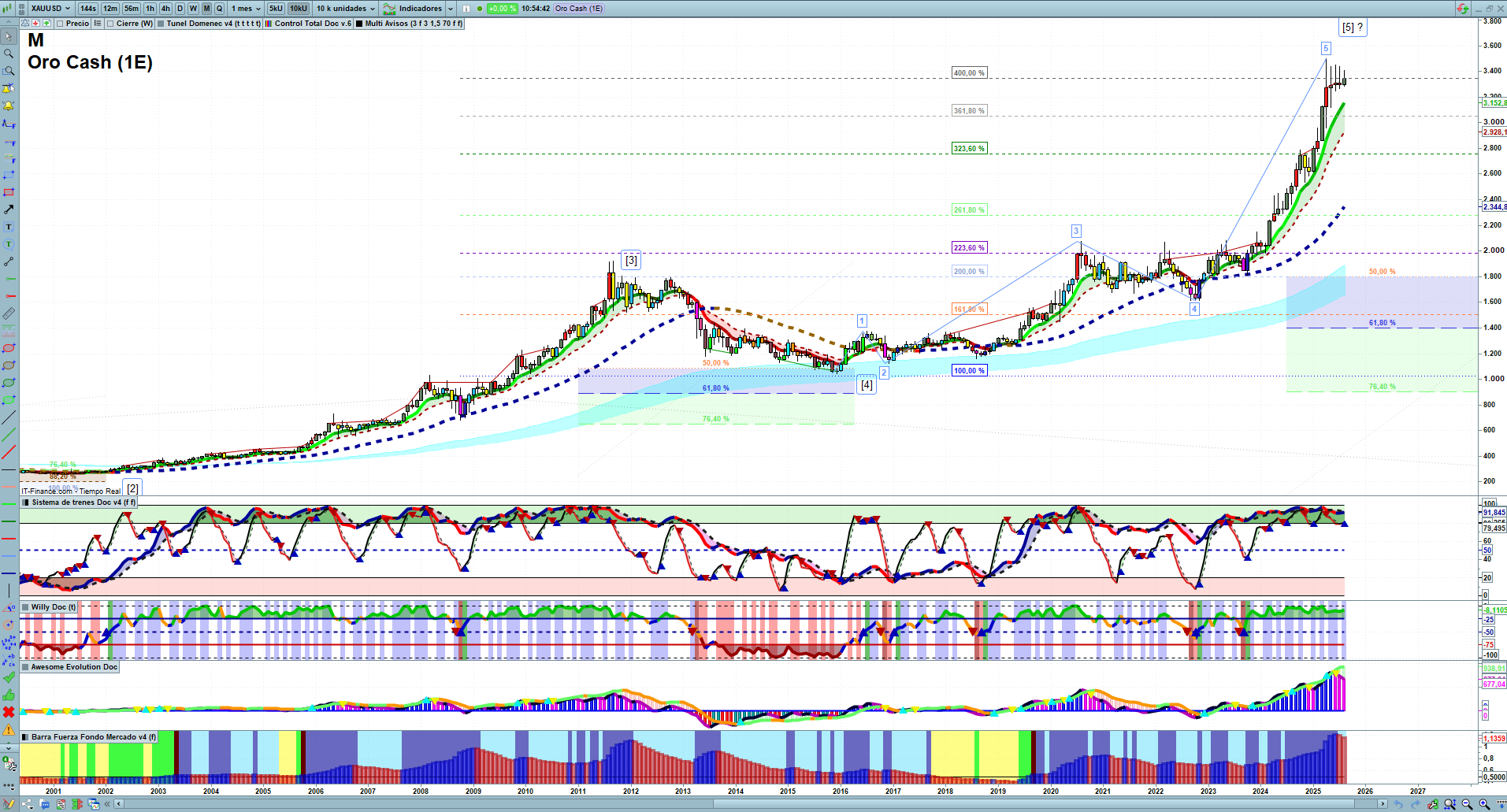Choose the red X marker tool
Viewport: 1507px width, 812px height.
9,712
